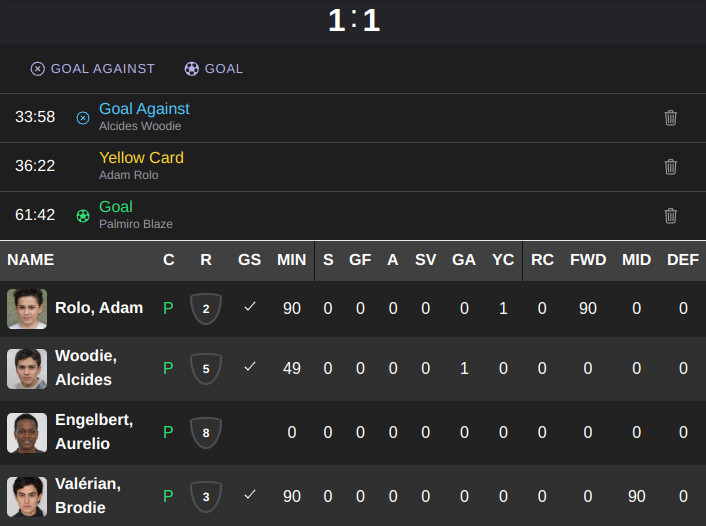
Task: Click Adam Rolo's P status in C column
Action: [168, 308]
